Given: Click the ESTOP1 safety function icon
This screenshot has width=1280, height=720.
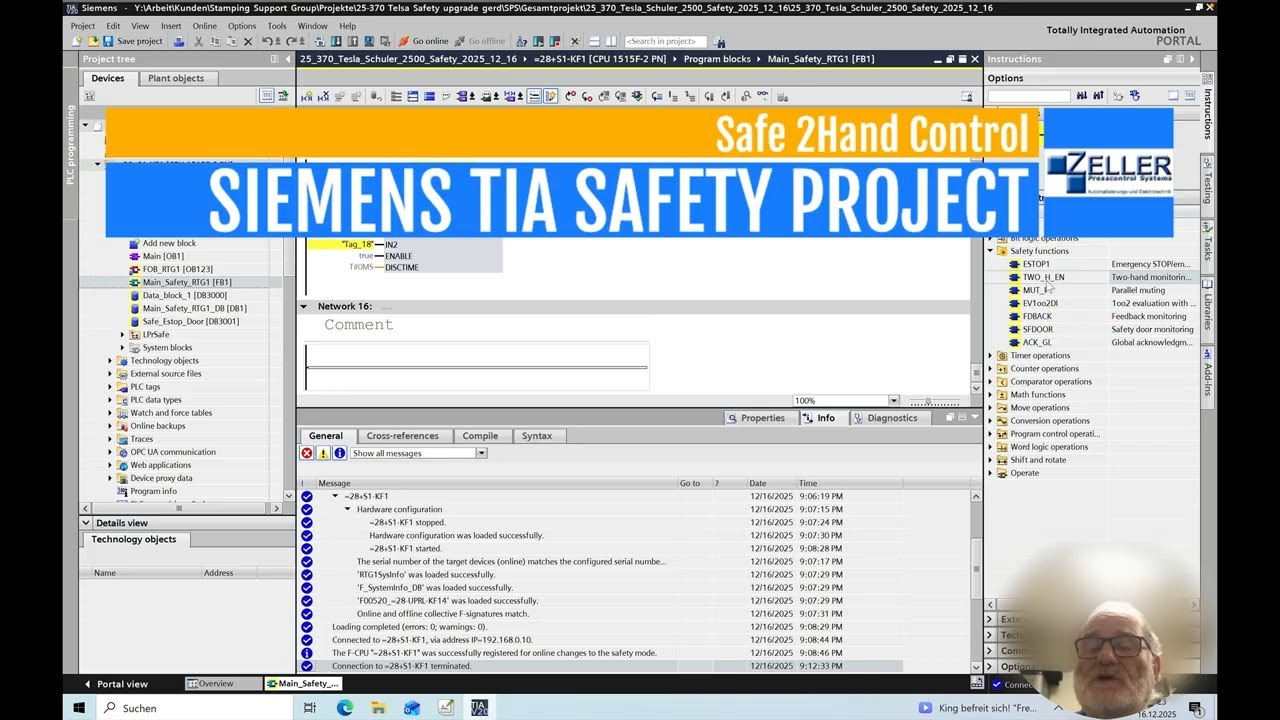Looking at the screenshot, I should coord(1016,264).
